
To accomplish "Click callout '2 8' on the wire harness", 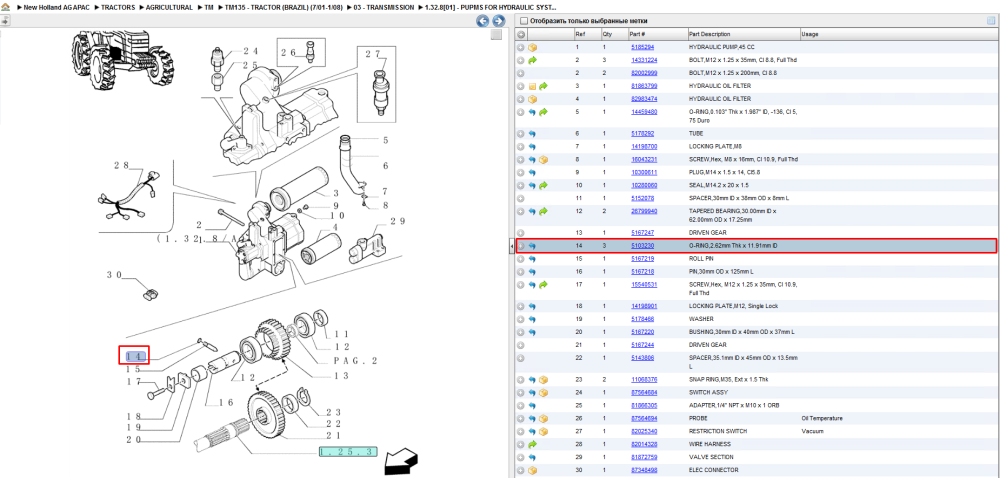I will (x=121, y=166).
